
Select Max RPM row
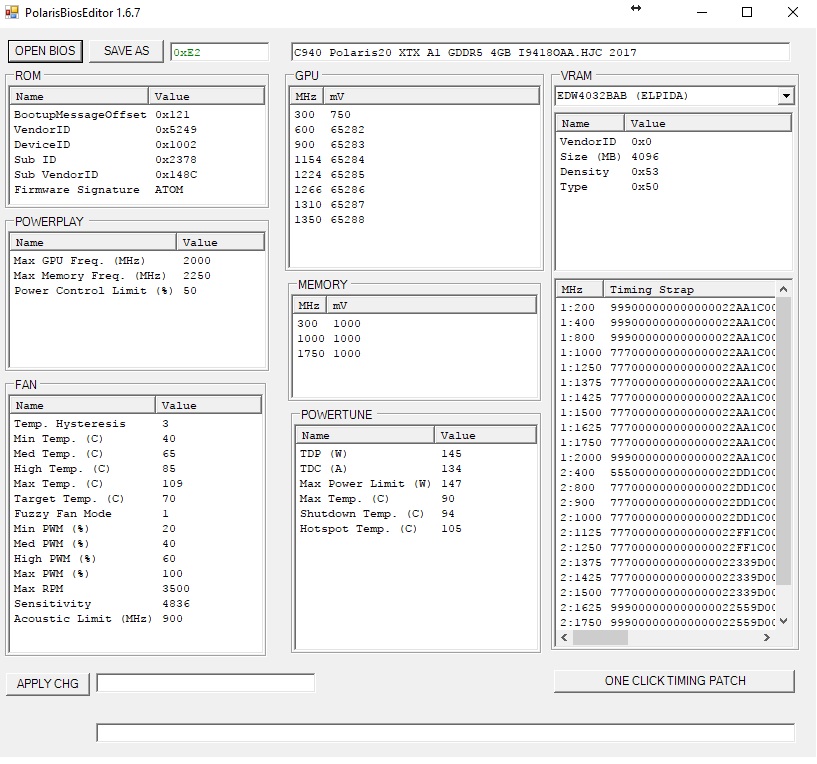(x=136, y=589)
